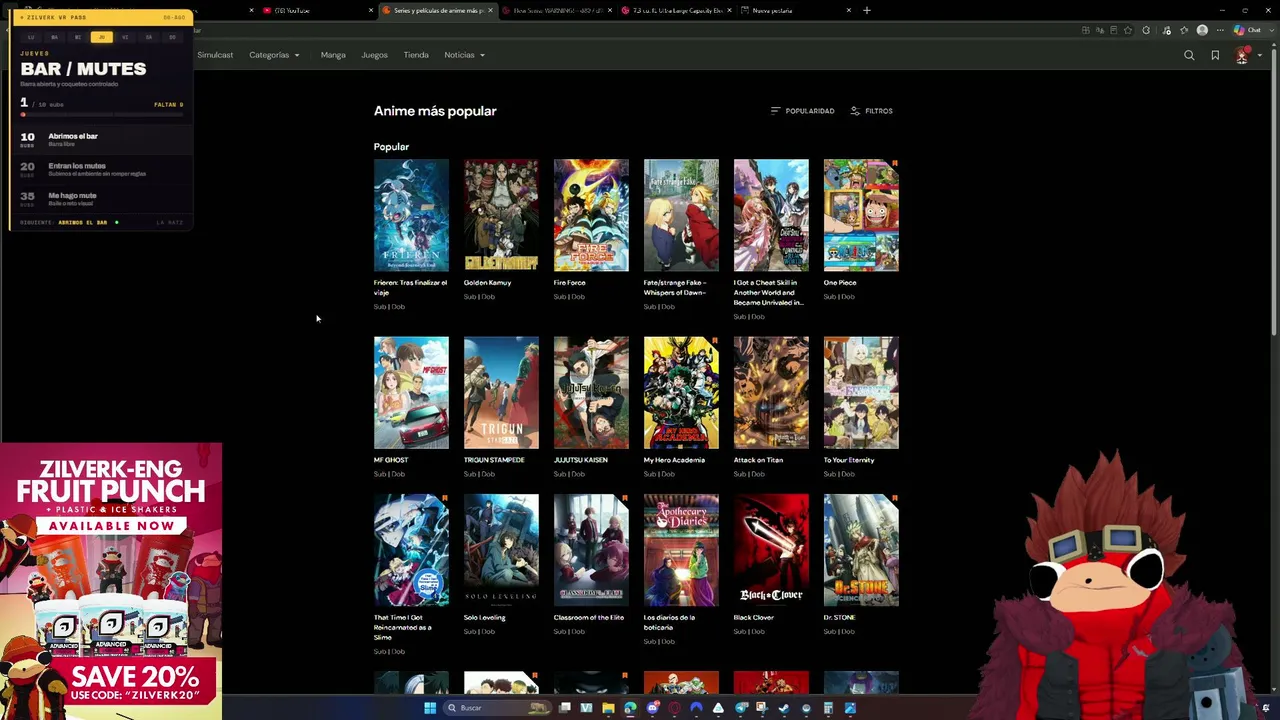Screen dimensions: 1280x720
Task: Toggle watchlist ribbon on That Time Slime
Action: 445,498
